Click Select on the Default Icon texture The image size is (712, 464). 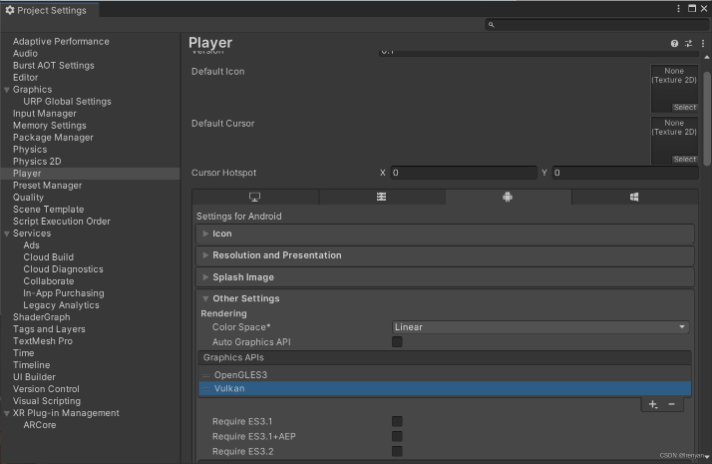pos(684,107)
